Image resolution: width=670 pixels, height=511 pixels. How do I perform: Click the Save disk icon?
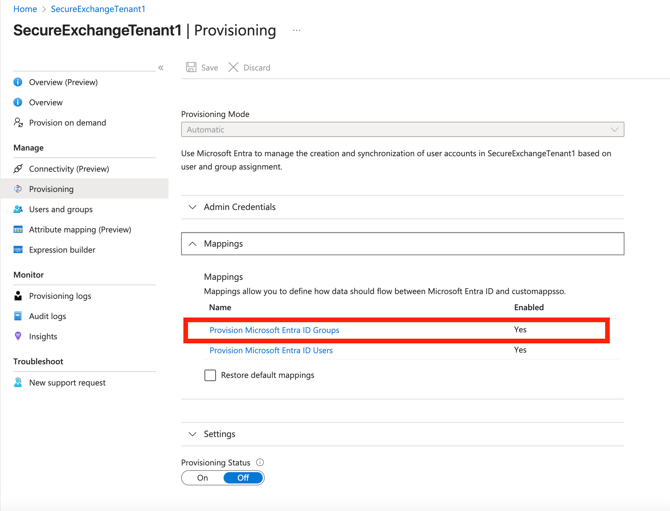click(191, 68)
